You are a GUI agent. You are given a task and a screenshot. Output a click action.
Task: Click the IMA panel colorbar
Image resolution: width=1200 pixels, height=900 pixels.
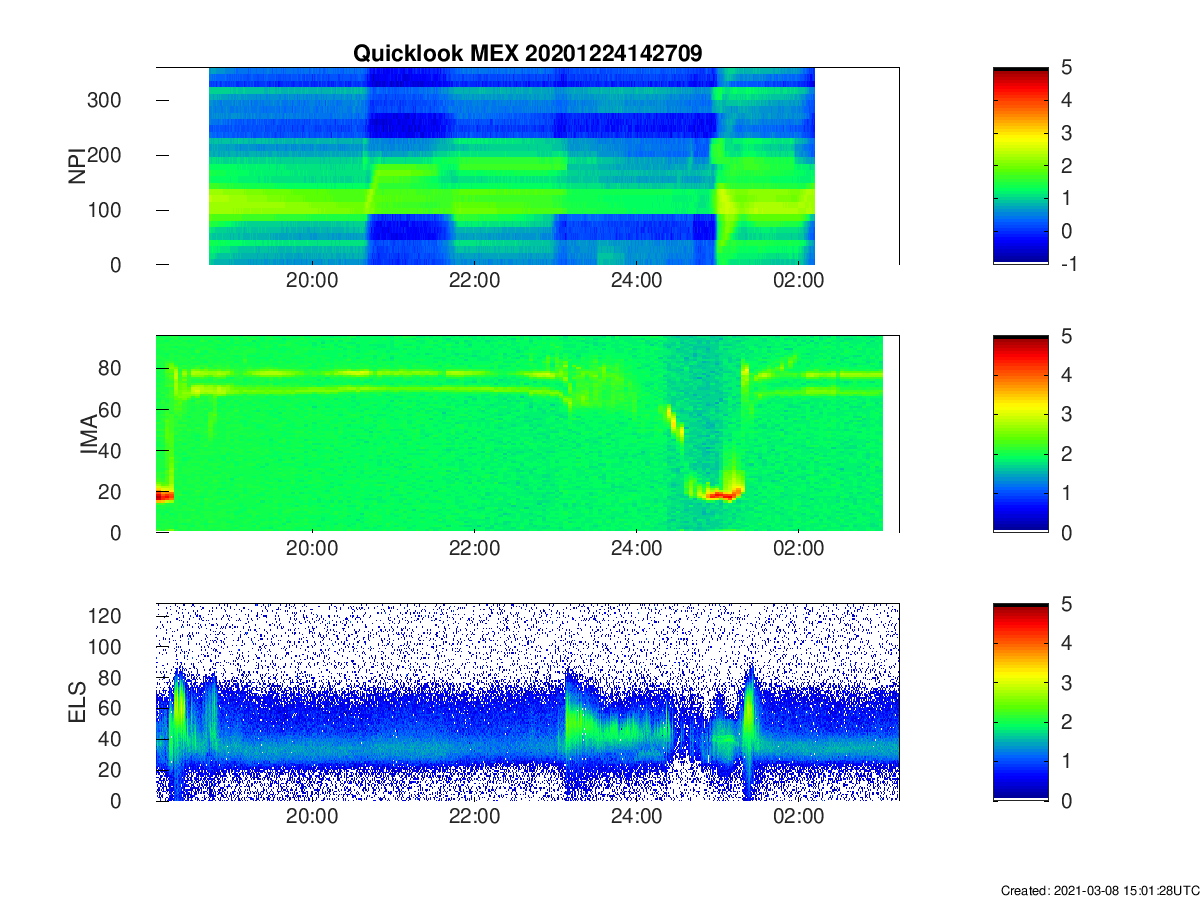point(1021,434)
